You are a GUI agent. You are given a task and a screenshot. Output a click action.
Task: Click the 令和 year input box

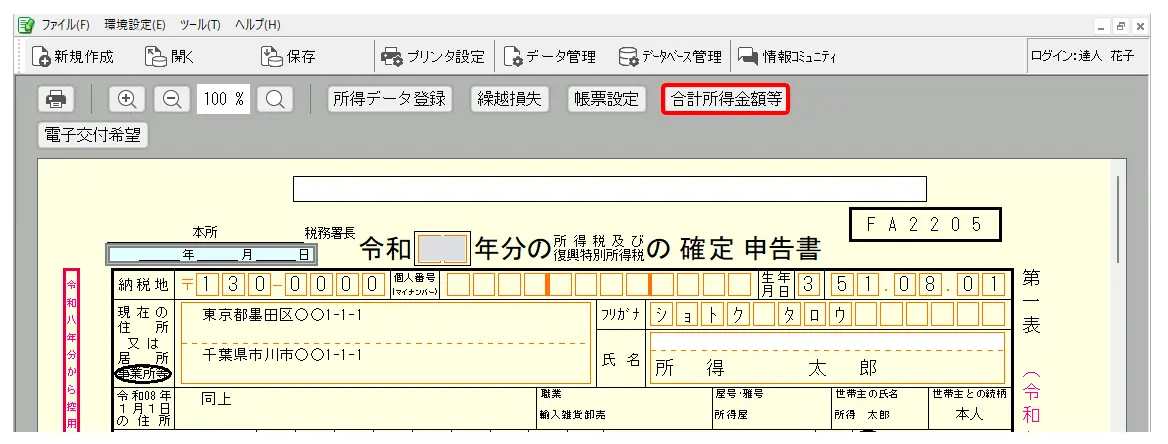(441, 246)
